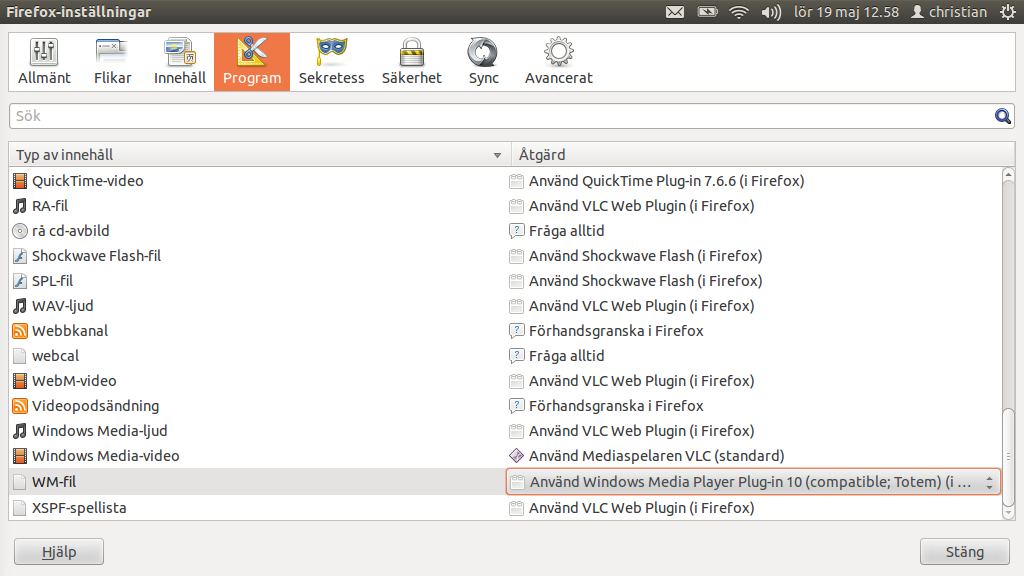Viewport: 1024px width, 576px height.
Task: Open the christian user menu
Action: coord(949,12)
